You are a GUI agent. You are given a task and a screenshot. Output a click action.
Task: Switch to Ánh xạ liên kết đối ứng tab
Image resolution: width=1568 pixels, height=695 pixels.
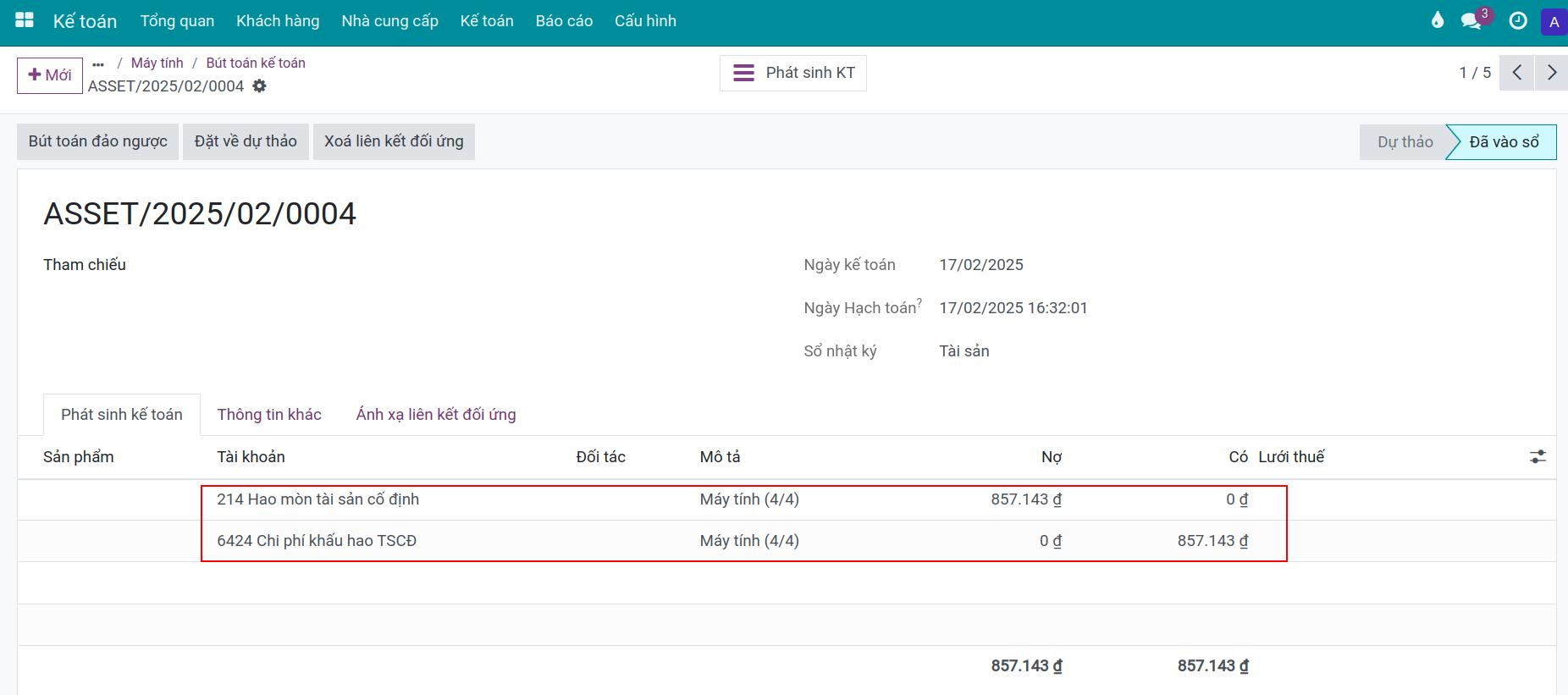(436, 415)
